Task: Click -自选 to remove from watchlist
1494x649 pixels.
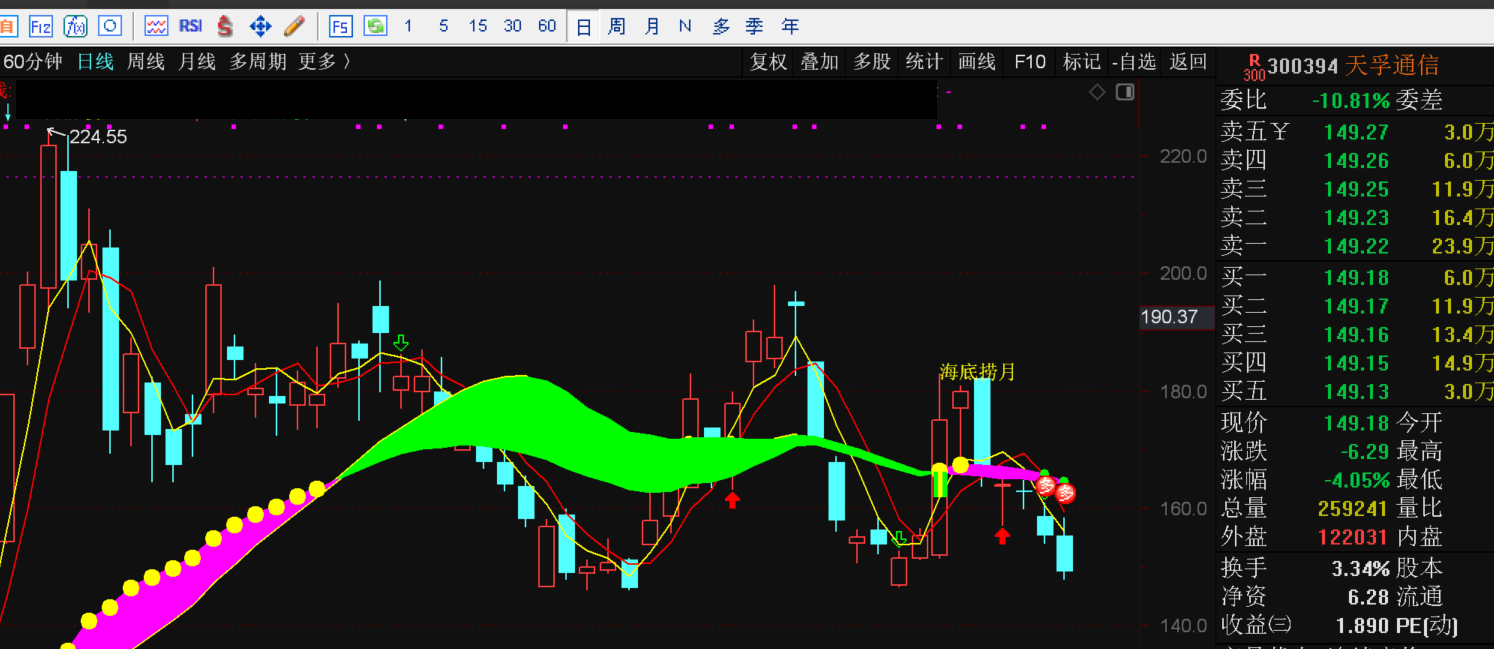Action: 1134,62
